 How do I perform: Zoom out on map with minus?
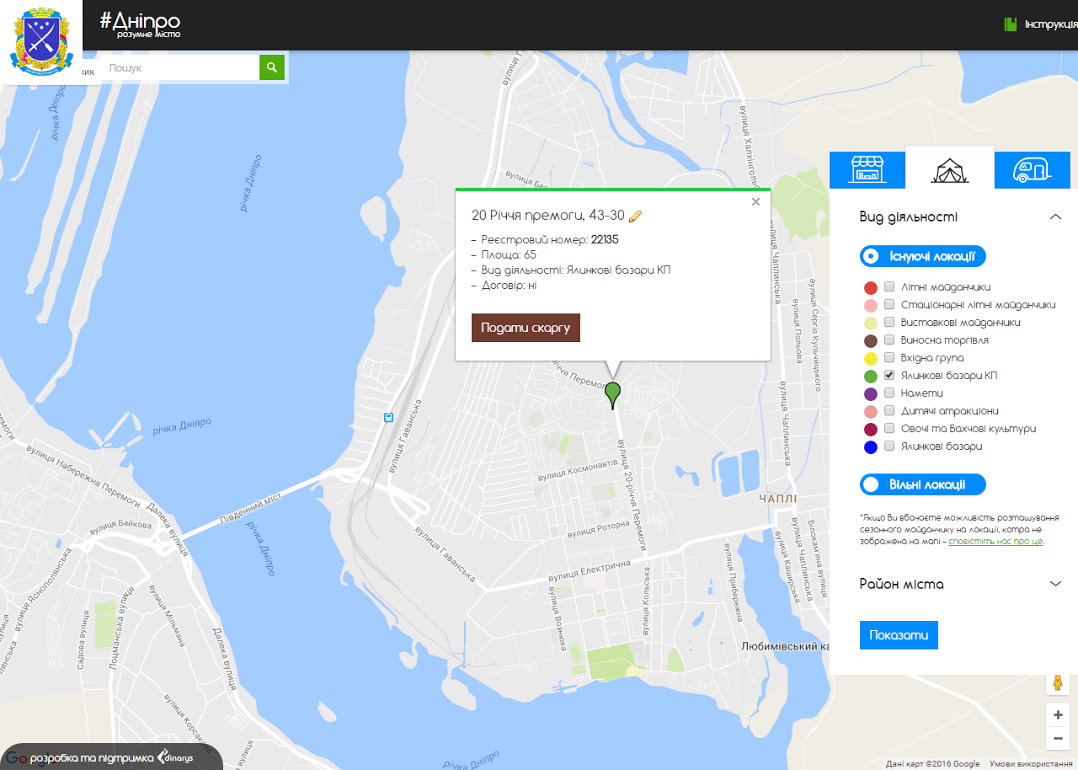pos(1057,739)
